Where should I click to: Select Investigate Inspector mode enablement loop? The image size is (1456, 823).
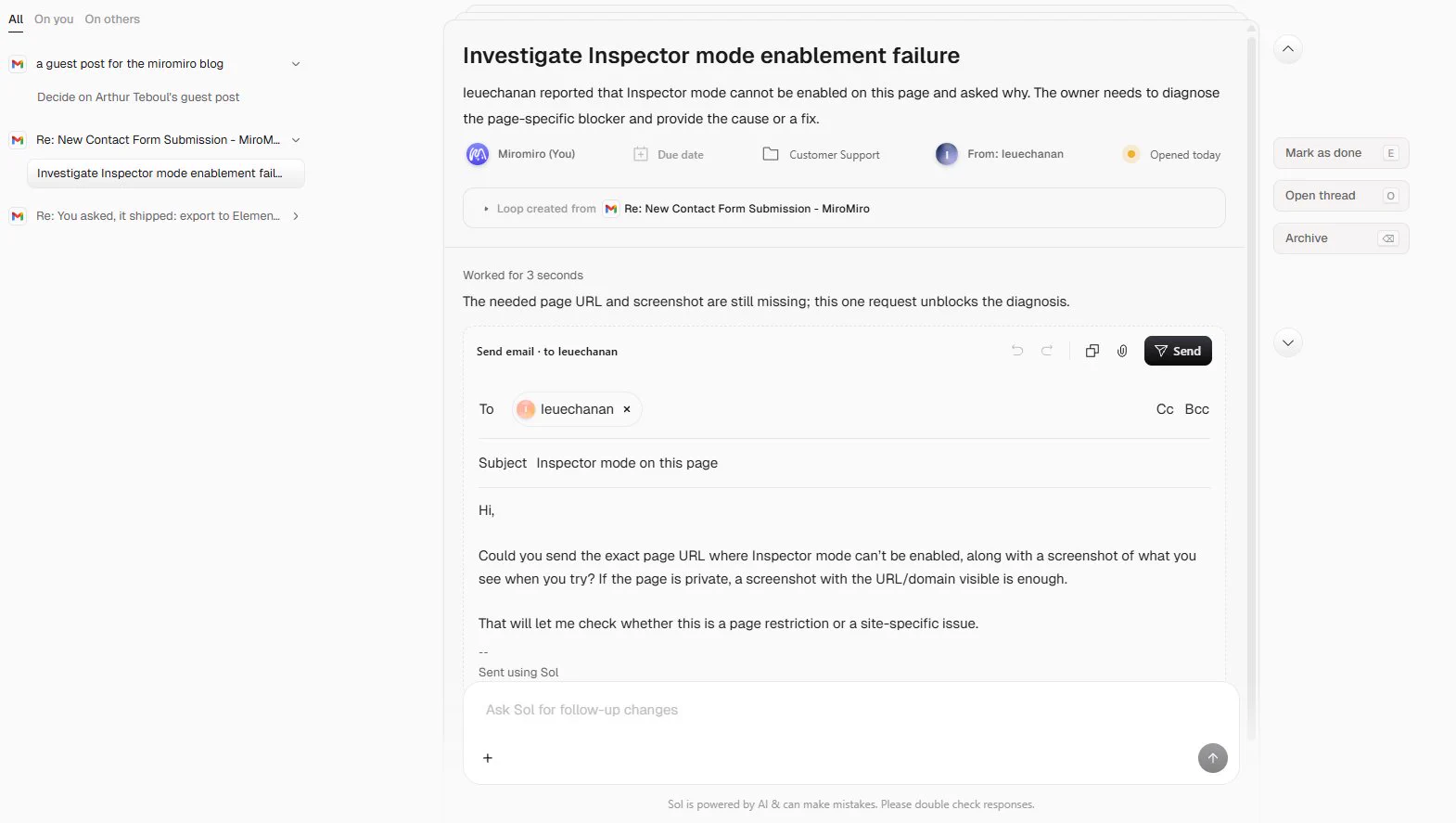[165, 174]
